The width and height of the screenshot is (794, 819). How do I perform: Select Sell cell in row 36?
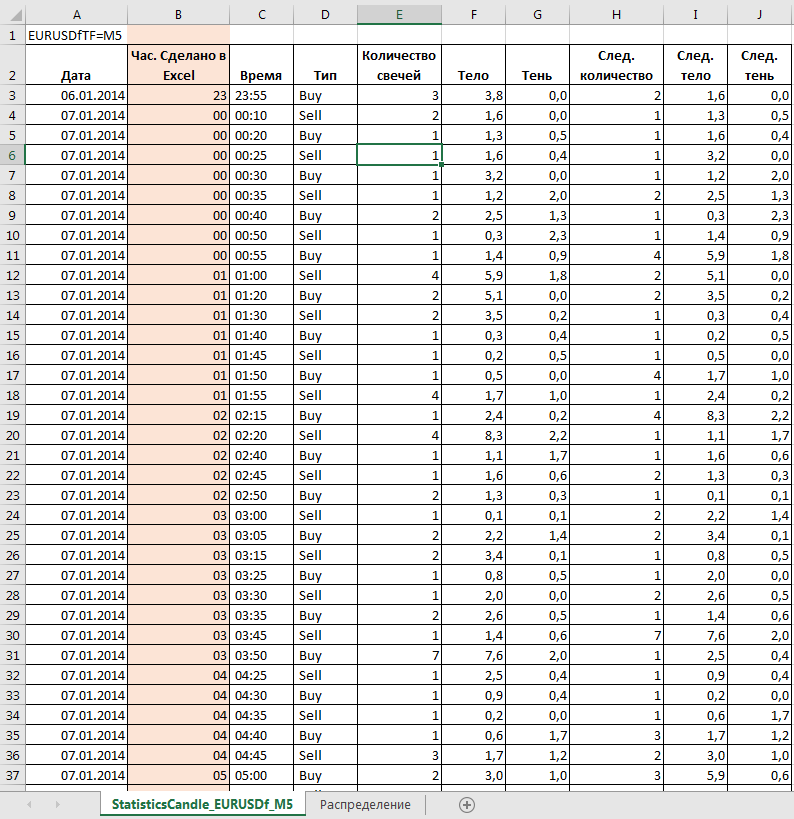[325, 755]
